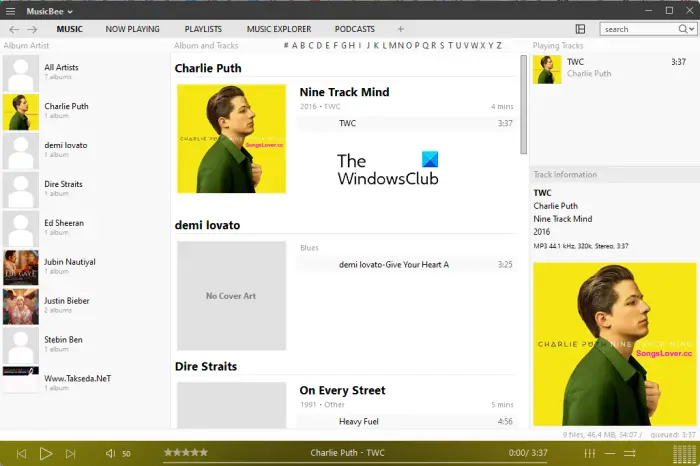
Task: Click Charlie Puth - TWC now playing title
Action: coord(347,453)
